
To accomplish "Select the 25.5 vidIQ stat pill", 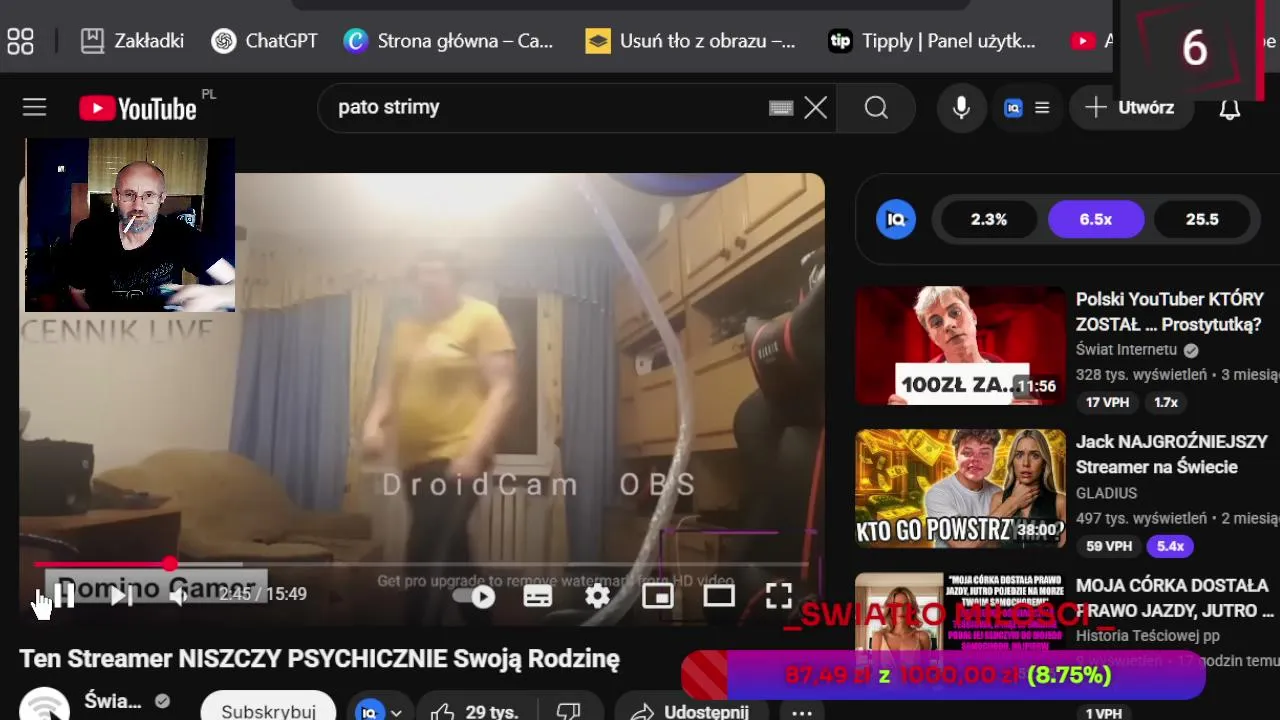I will (1202, 219).
